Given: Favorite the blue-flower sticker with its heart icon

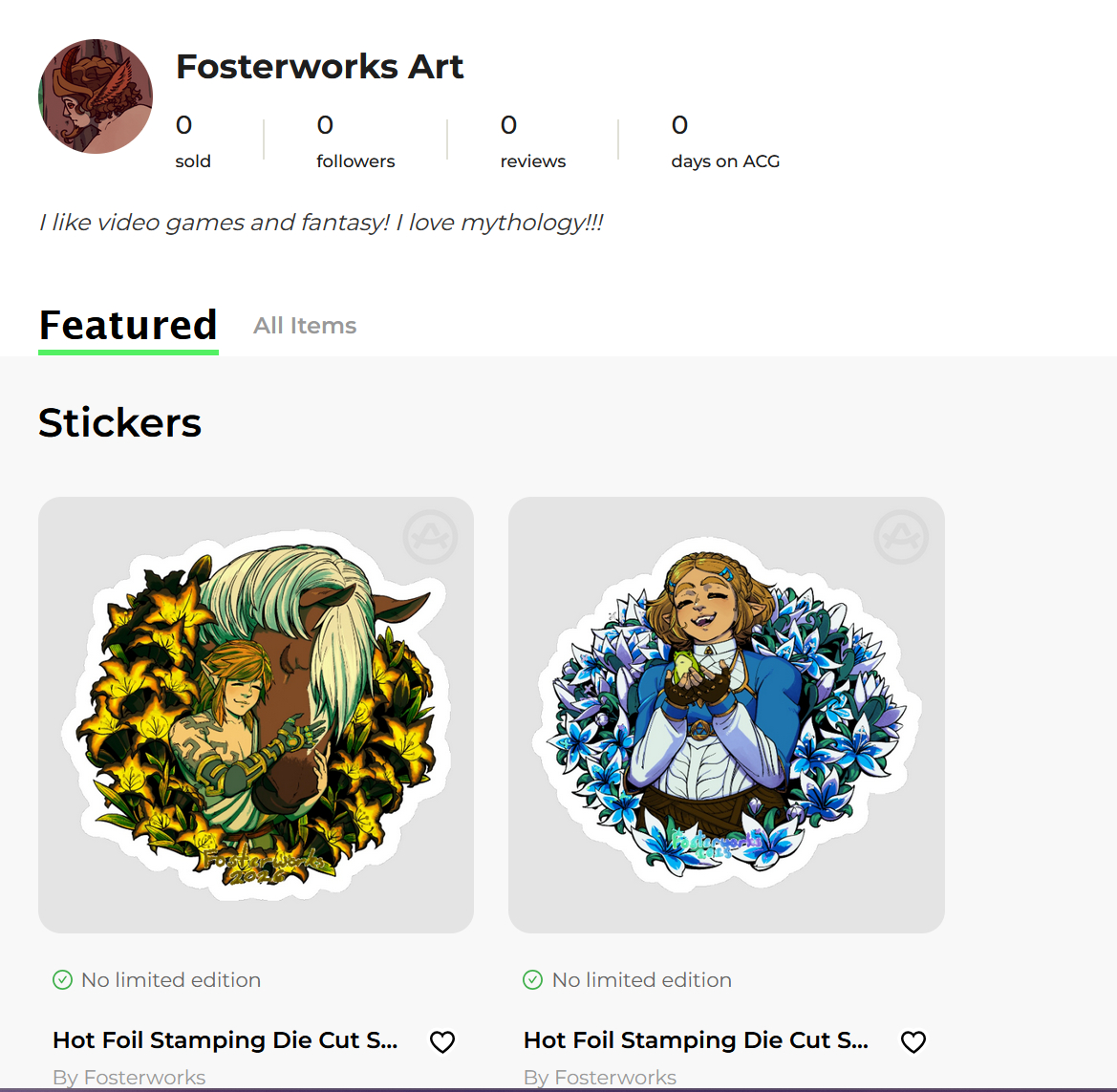Looking at the screenshot, I should [x=913, y=1041].
